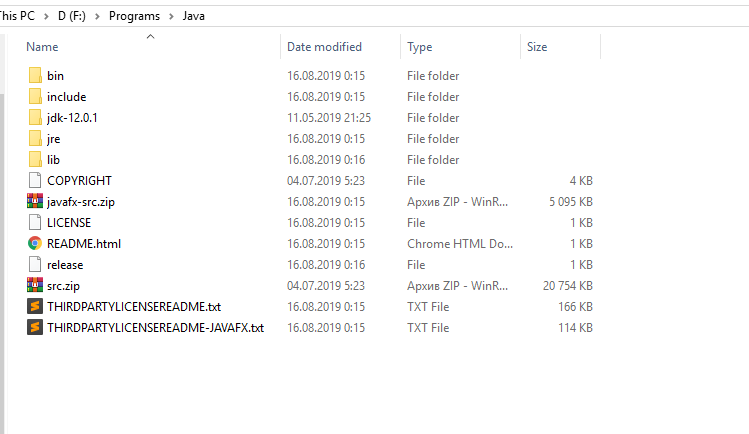Select the LICENSE file name
This screenshot has width=749, height=434.
click(69, 222)
